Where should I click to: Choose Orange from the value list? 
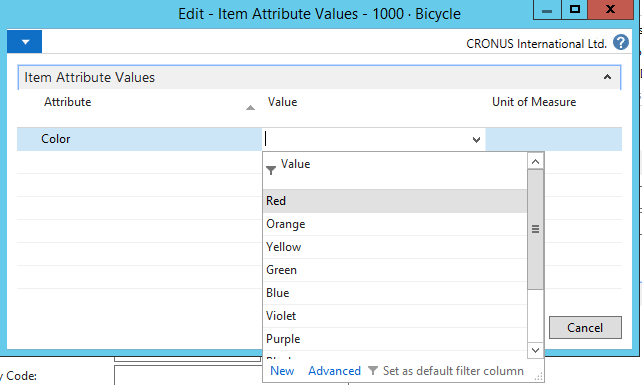coord(395,224)
